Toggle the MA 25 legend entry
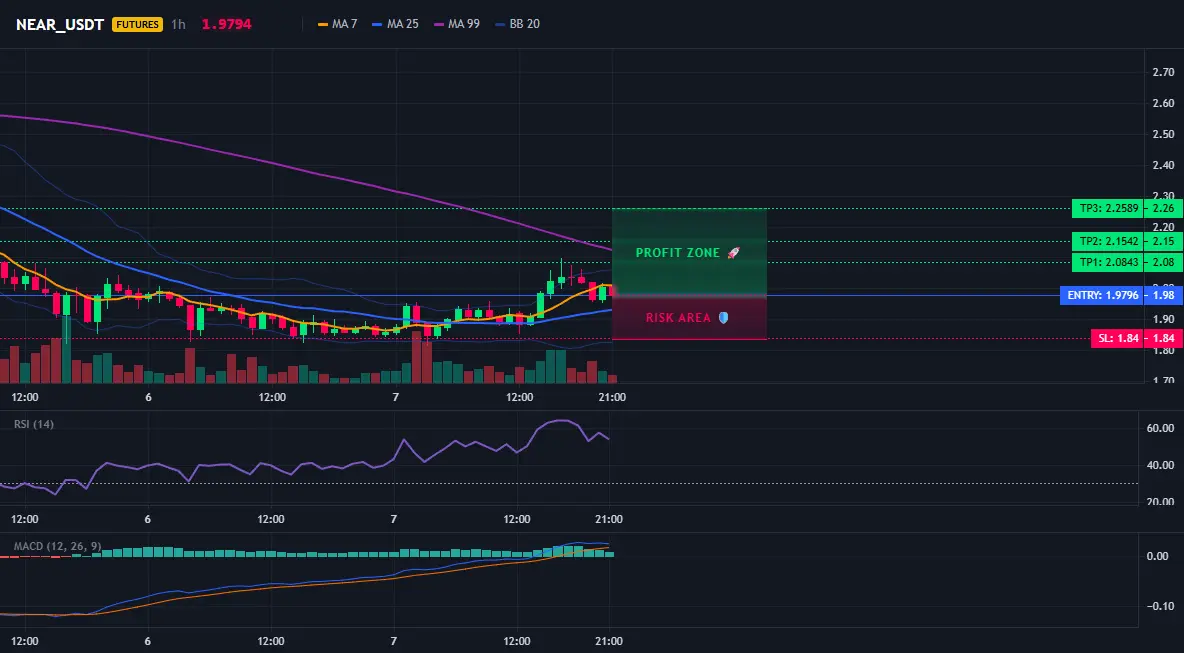 click(395, 24)
